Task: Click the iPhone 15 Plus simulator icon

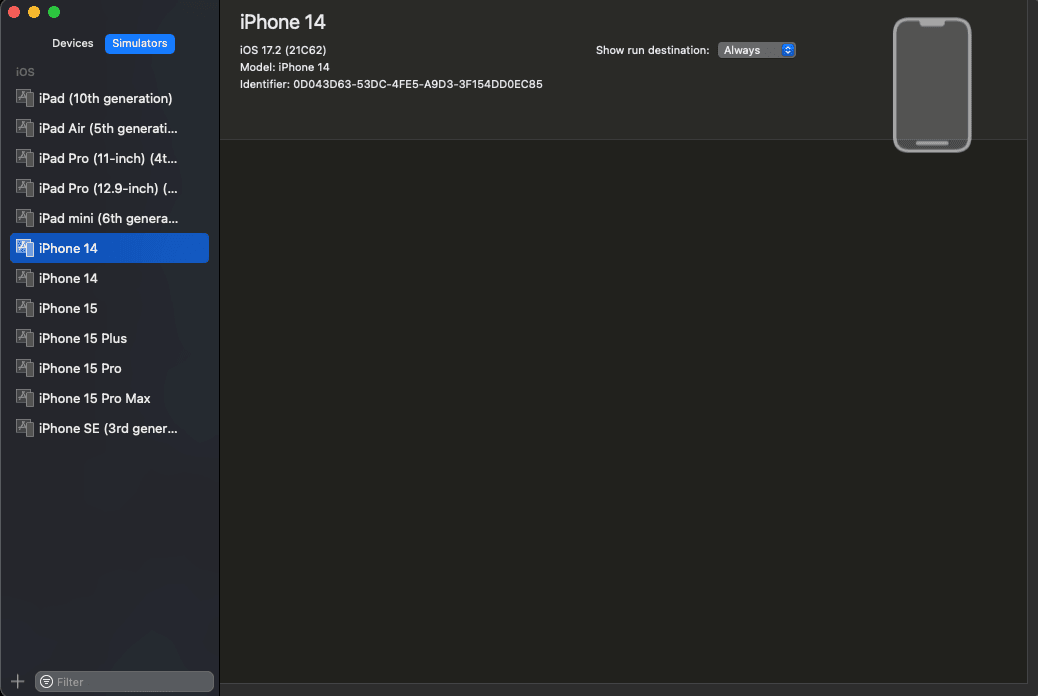Action: pyautogui.click(x=24, y=338)
